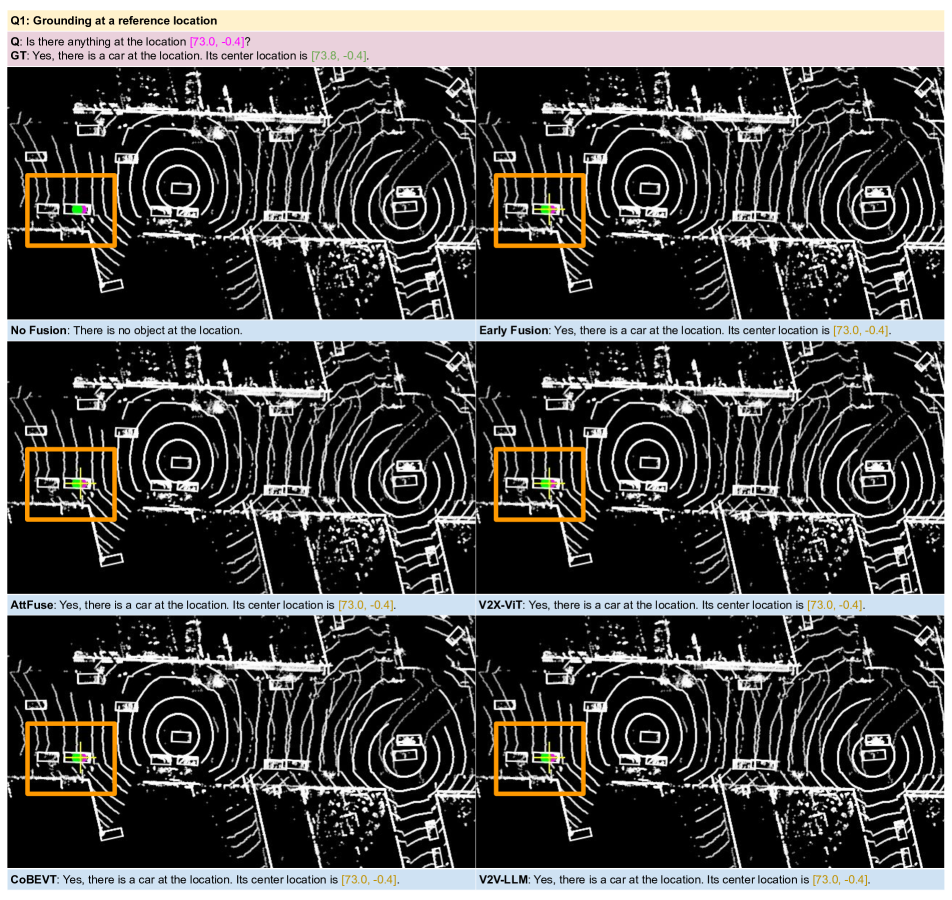Click the "AttFuse" label
Screen dimensions: 952x900
point(32,605)
